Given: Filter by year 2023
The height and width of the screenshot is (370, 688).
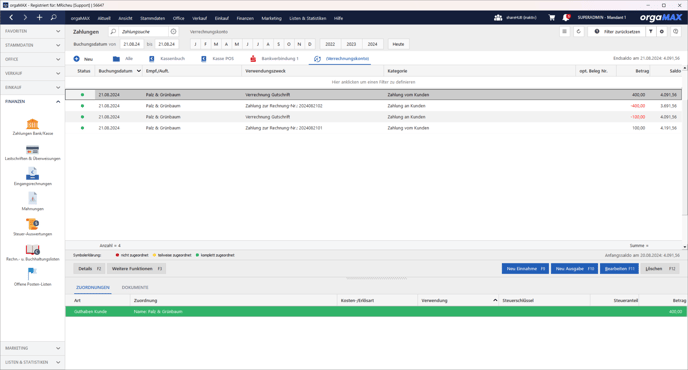Looking at the screenshot, I should coord(351,44).
